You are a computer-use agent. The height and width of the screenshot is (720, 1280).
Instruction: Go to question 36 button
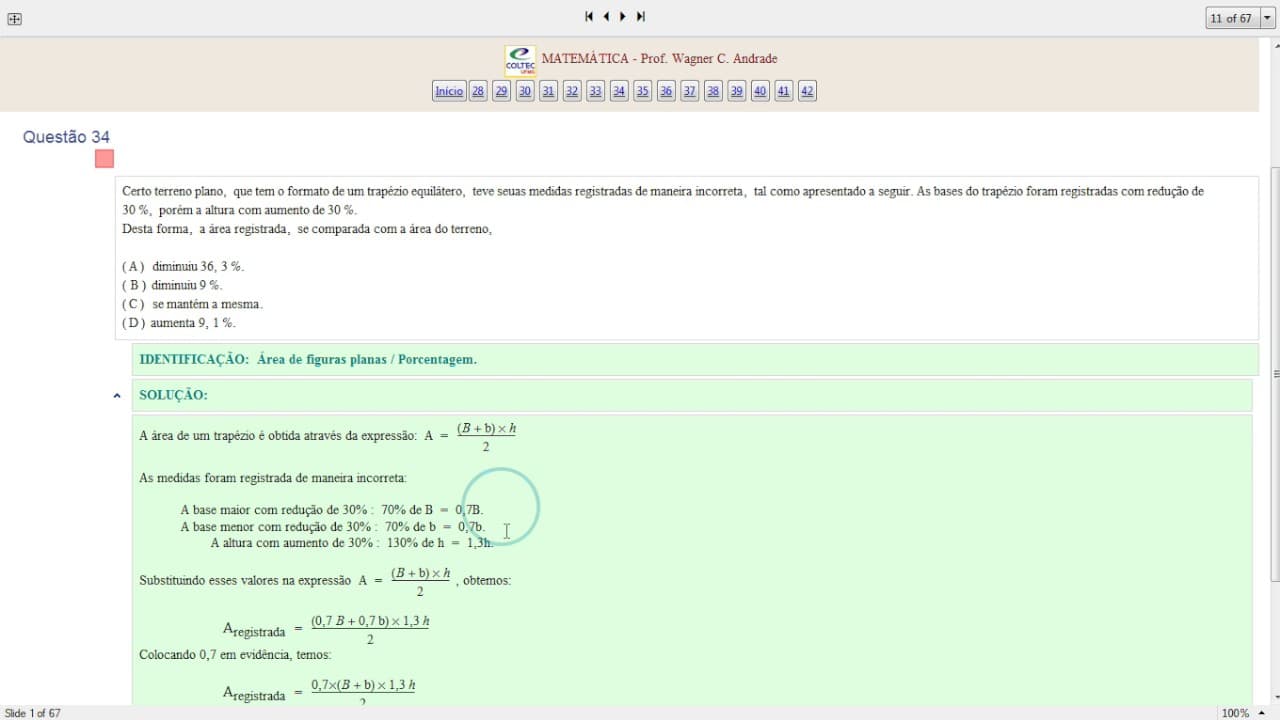click(x=666, y=91)
